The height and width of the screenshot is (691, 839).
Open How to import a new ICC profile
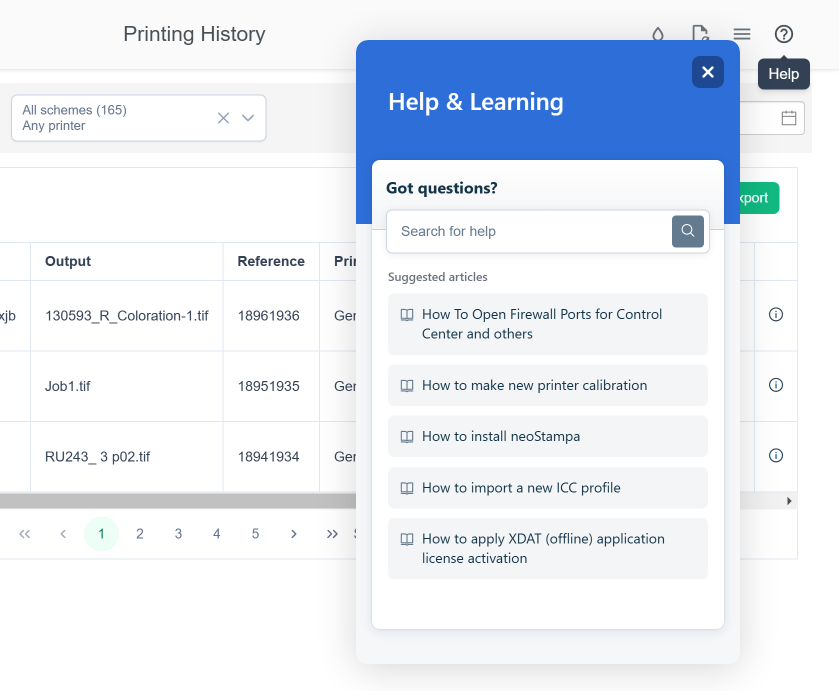click(x=547, y=488)
